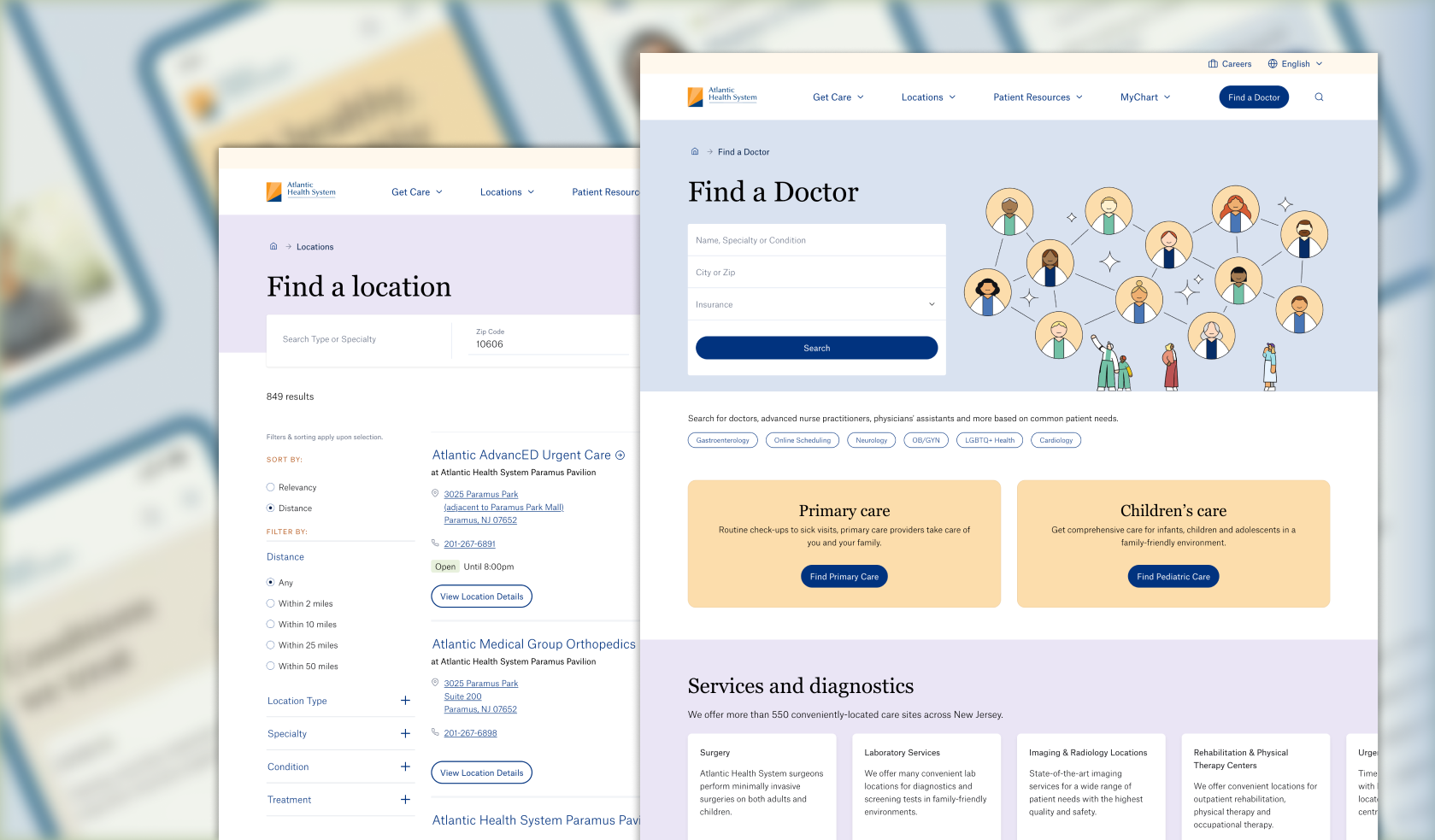This screenshot has width=1435, height=840.
Task: Click the OB/GYN tag
Action: point(926,440)
